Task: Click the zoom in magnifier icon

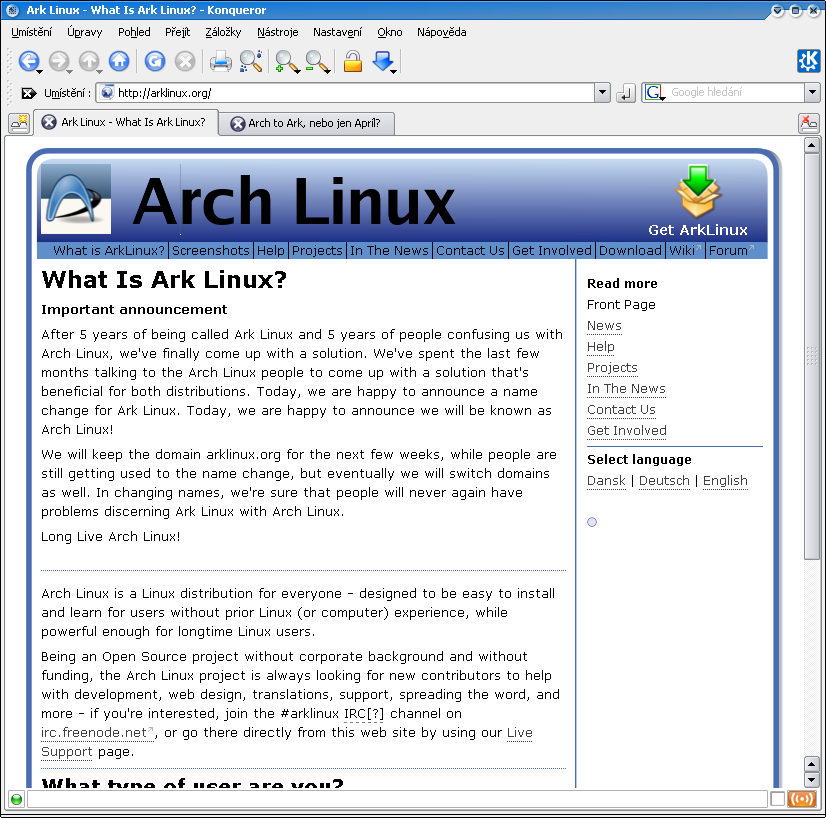Action: (x=287, y=62)
